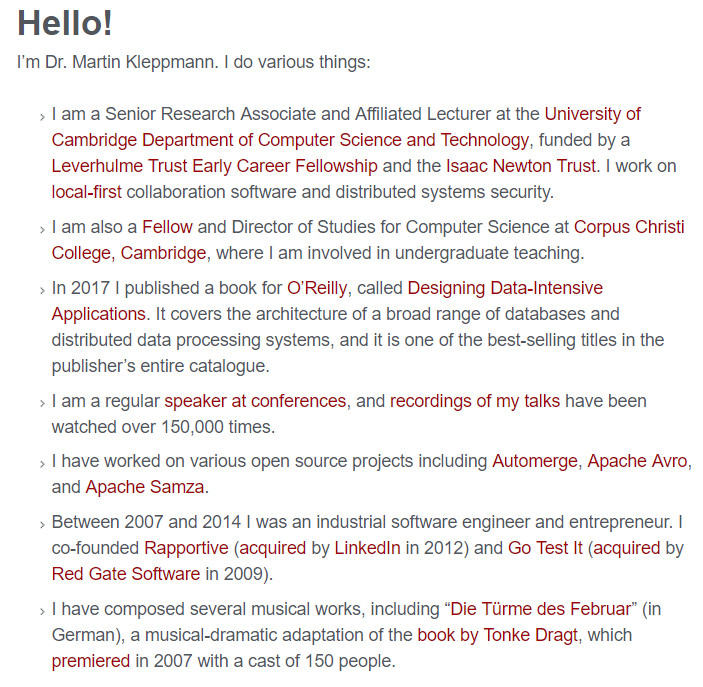Open the Isaac Newton Trust link

tap(521, 166)
